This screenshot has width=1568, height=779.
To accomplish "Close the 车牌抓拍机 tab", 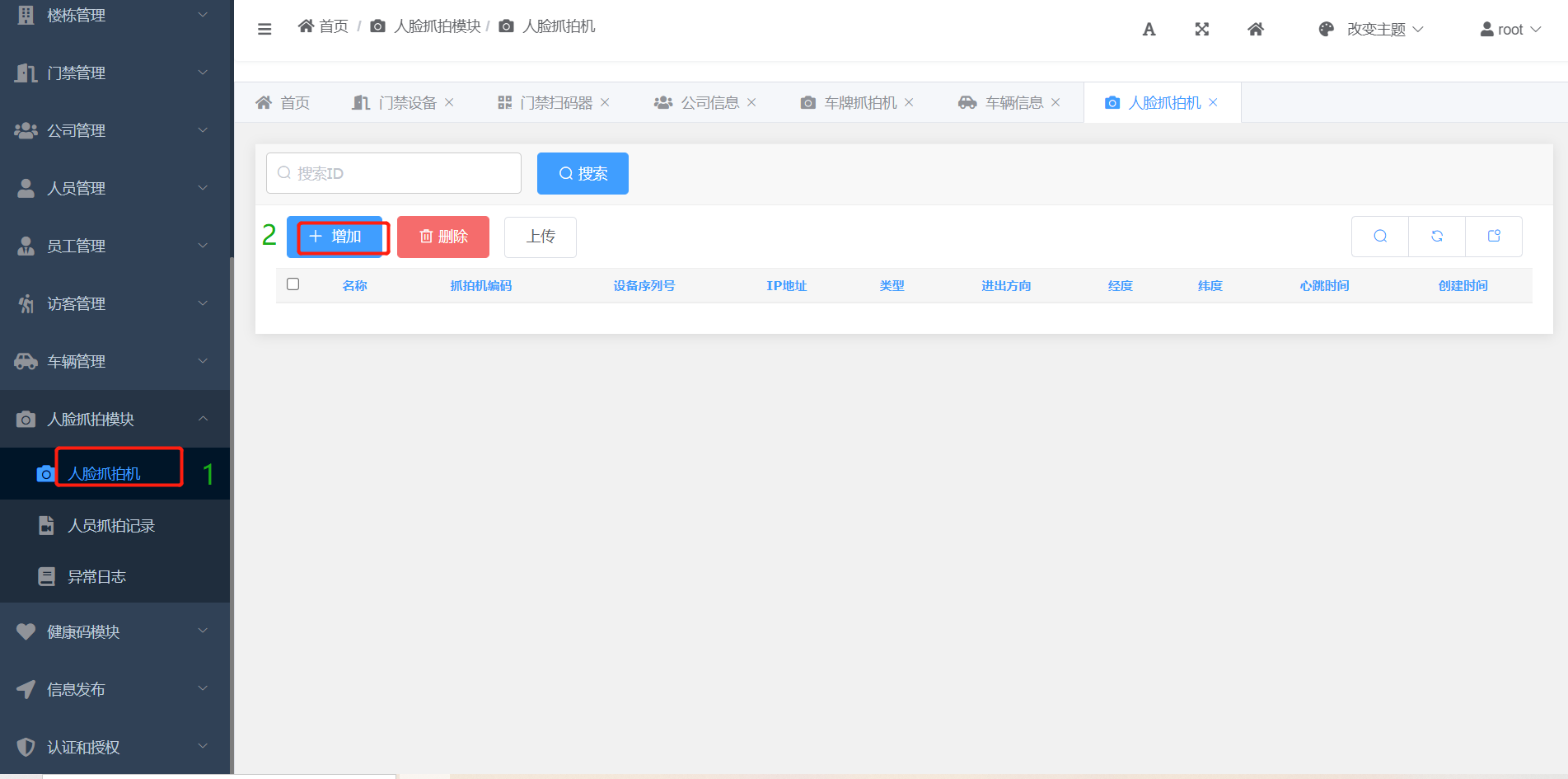I will coord(909,102).
